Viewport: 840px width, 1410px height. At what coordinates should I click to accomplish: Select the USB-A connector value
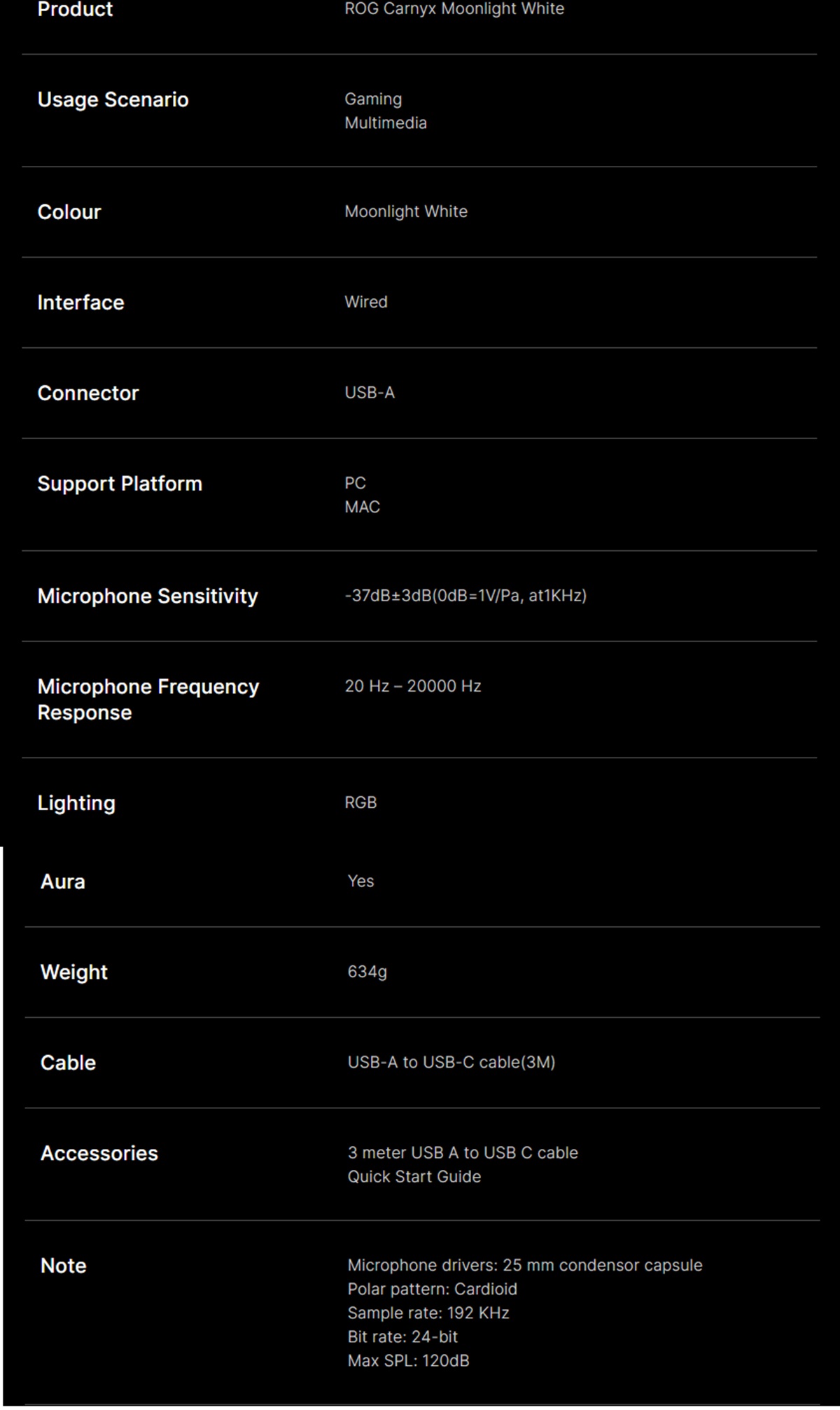[x=370, y=393]
